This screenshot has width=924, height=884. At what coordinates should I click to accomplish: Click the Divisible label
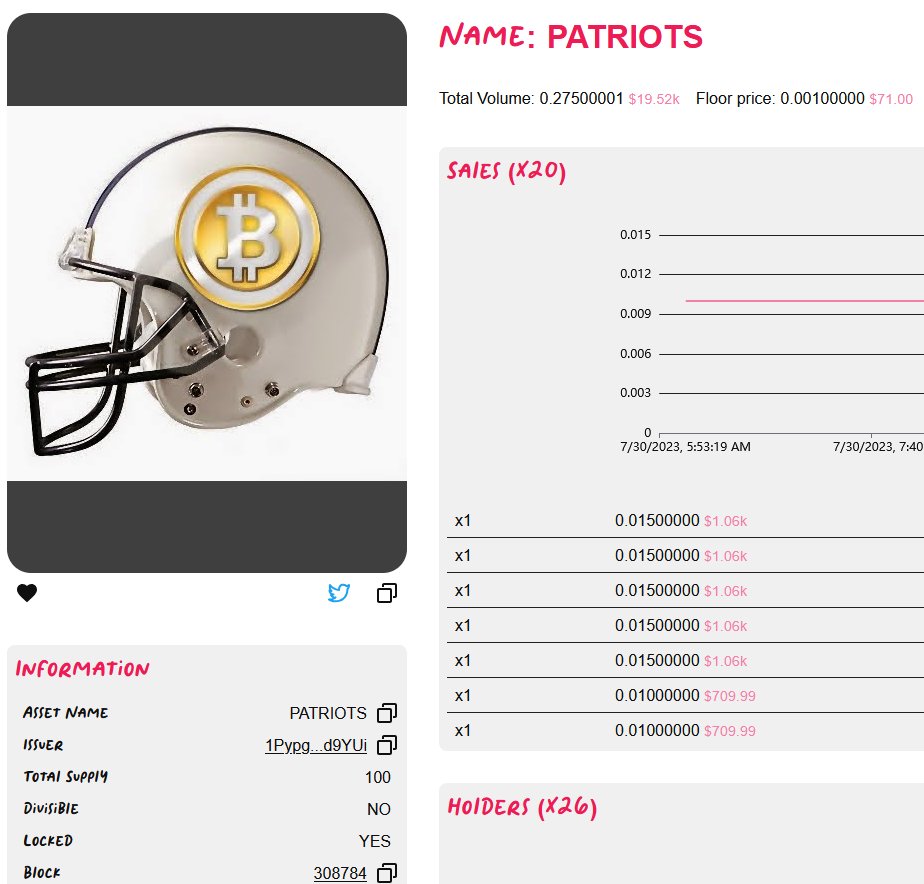pyautogui.click(x=51, y=808)
